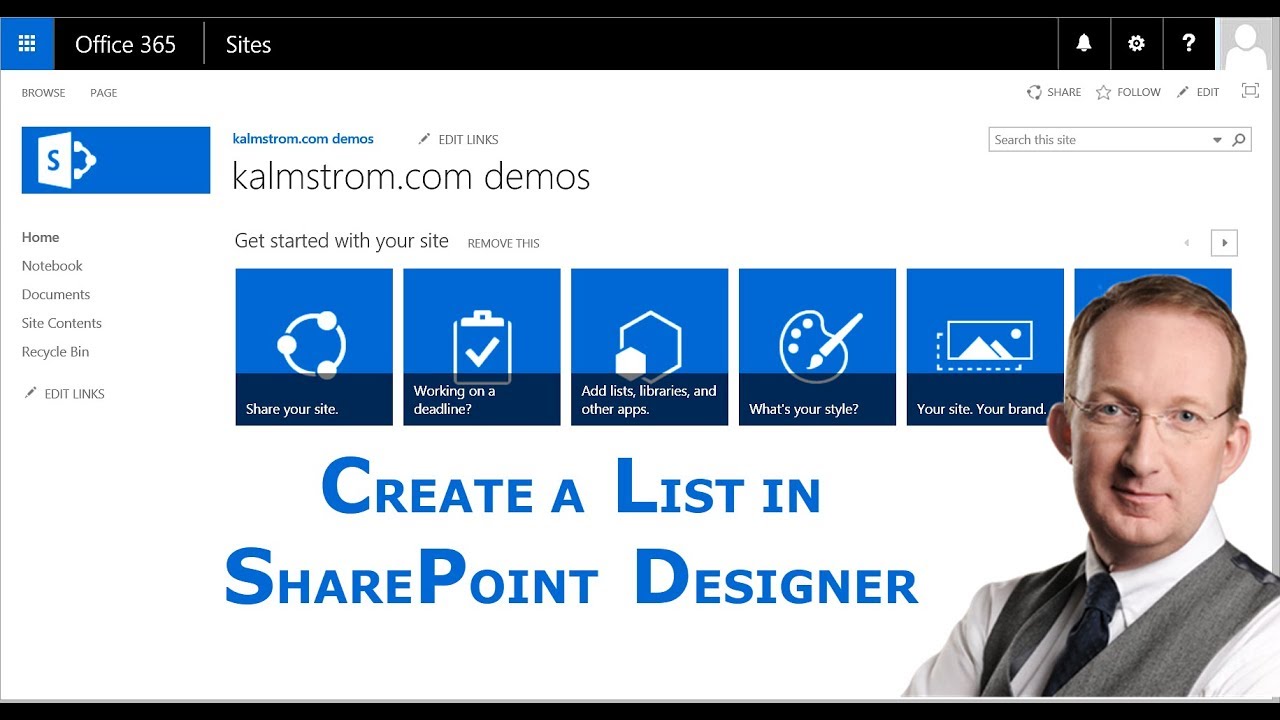Select Site Contents in the left navigation
The image size is (1280, 720).
(x=62, y=323)
